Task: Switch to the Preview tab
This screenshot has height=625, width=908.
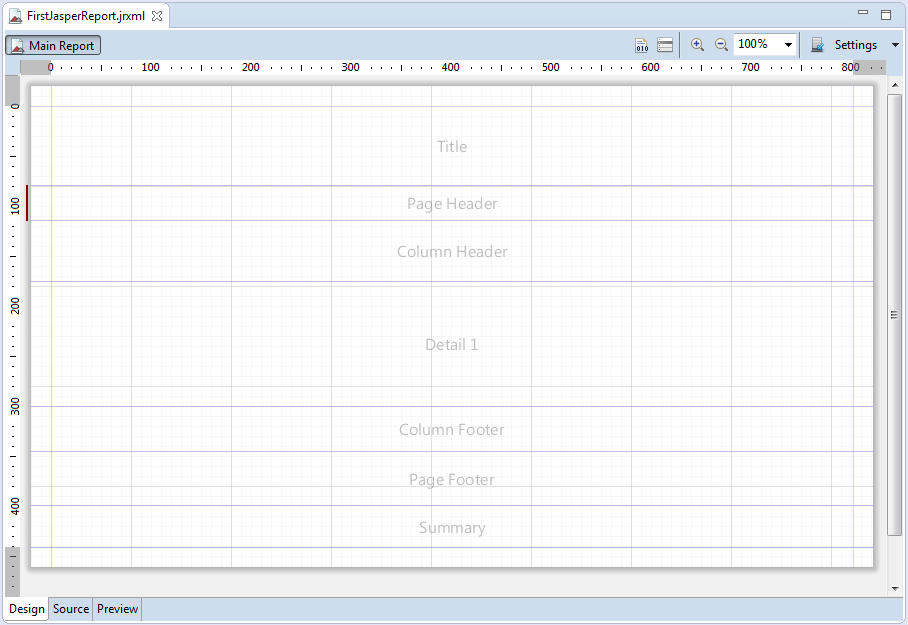Action: [117, 609]
